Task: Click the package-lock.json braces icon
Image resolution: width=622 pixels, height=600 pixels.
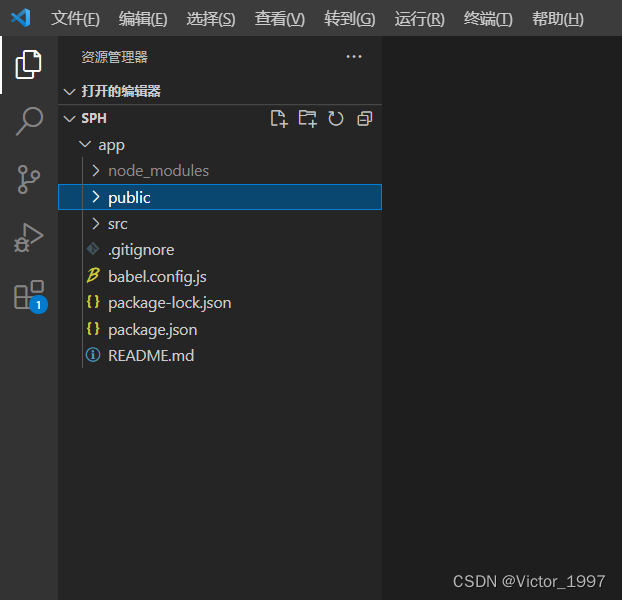Action: [93, 302]
